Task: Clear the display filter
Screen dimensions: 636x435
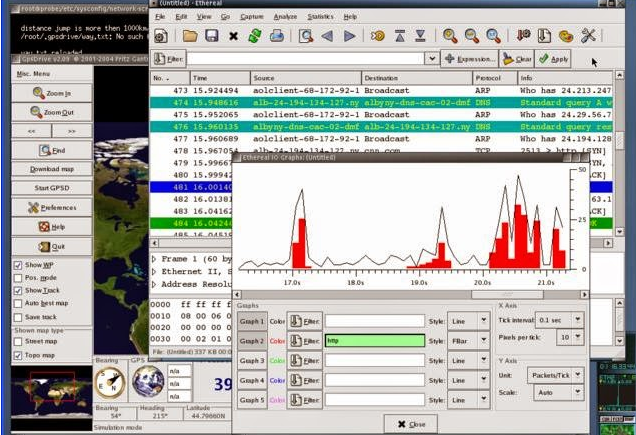Action: (x=517, y=59)
